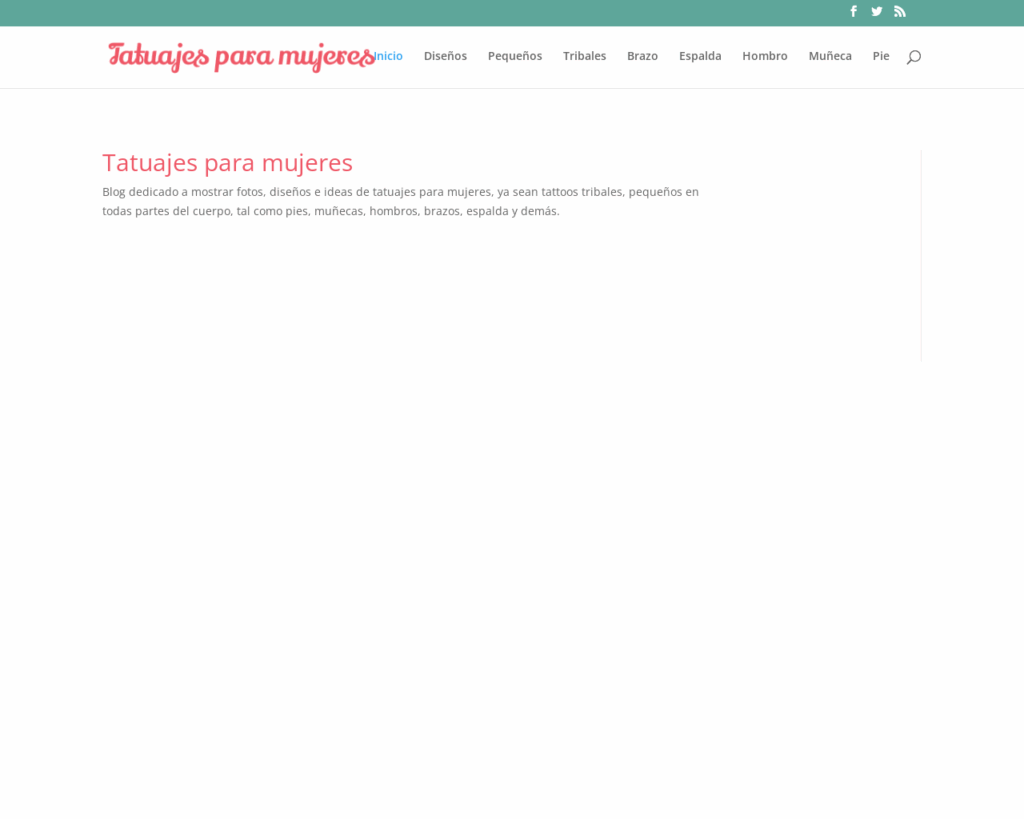Image resolution: width=1024 pixels, height=819 pixels.
Task: Select the Inicio menu item
Action: [x=388, y=56]
